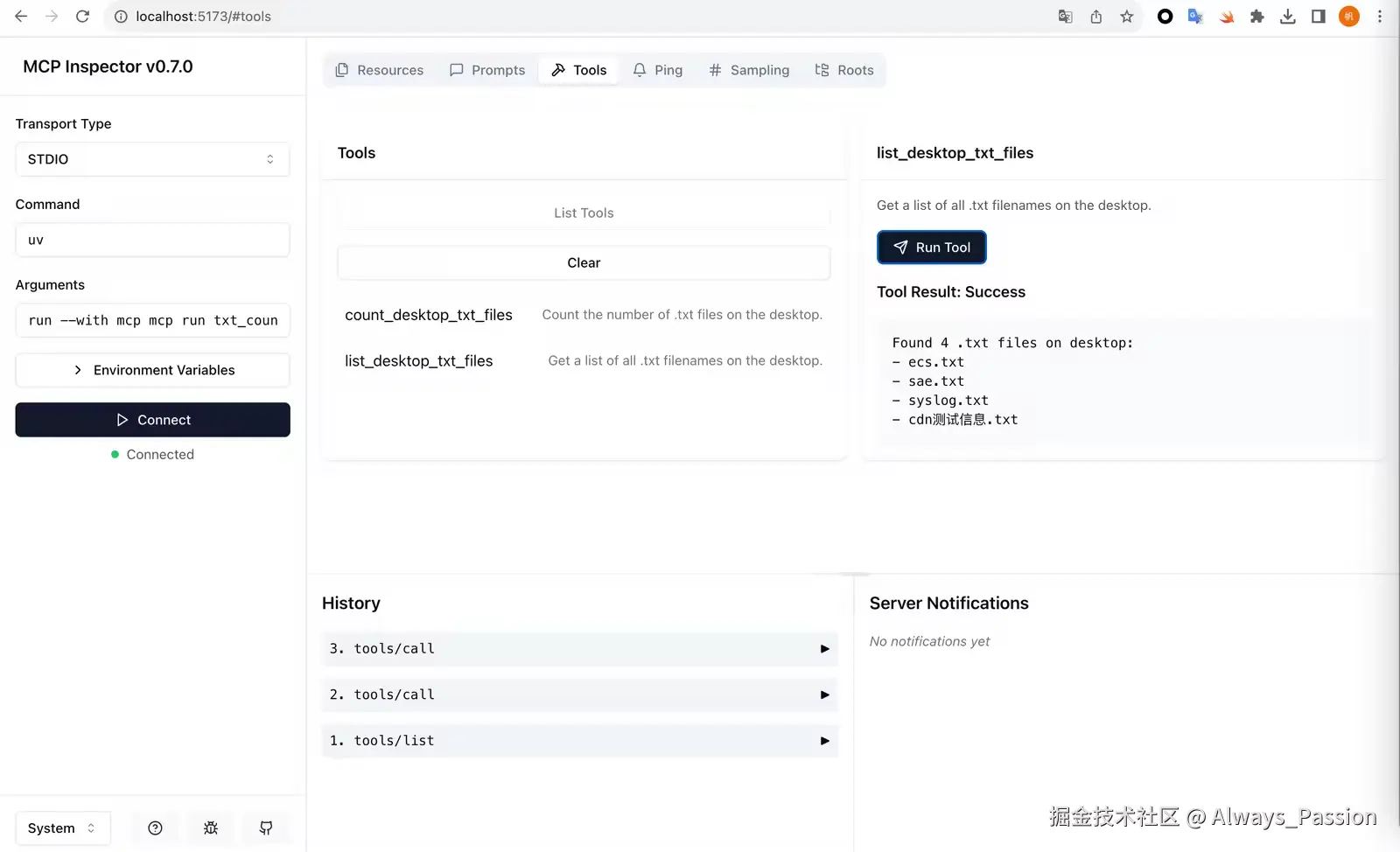Reload the localhost page
This screenshot has width=1400, height=852.
82,17
